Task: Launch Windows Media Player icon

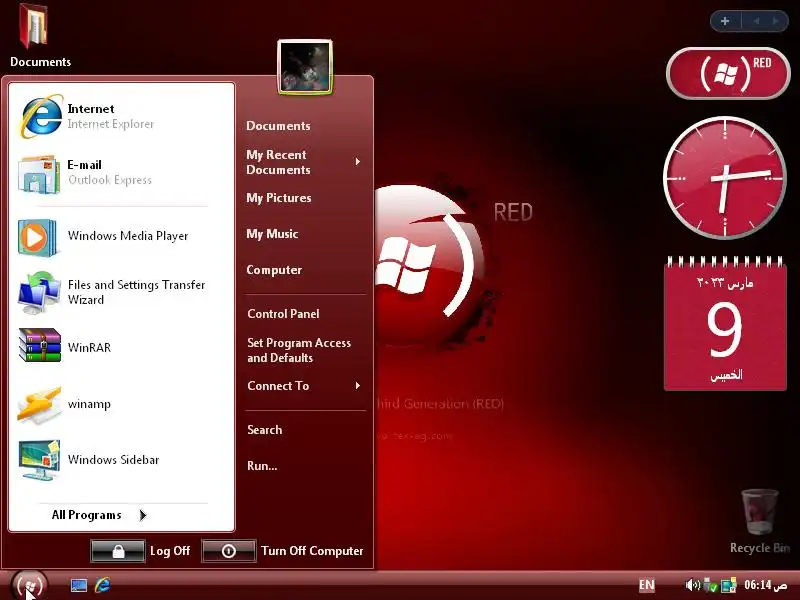Action: point(37,237)
